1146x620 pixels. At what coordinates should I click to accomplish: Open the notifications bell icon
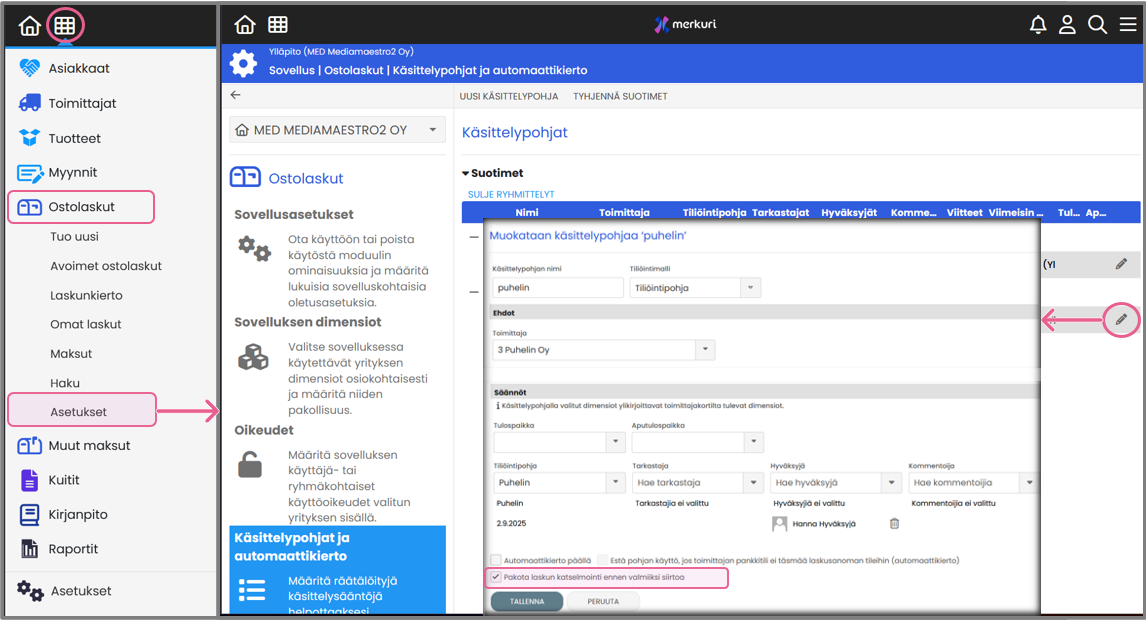point(1038,25)
